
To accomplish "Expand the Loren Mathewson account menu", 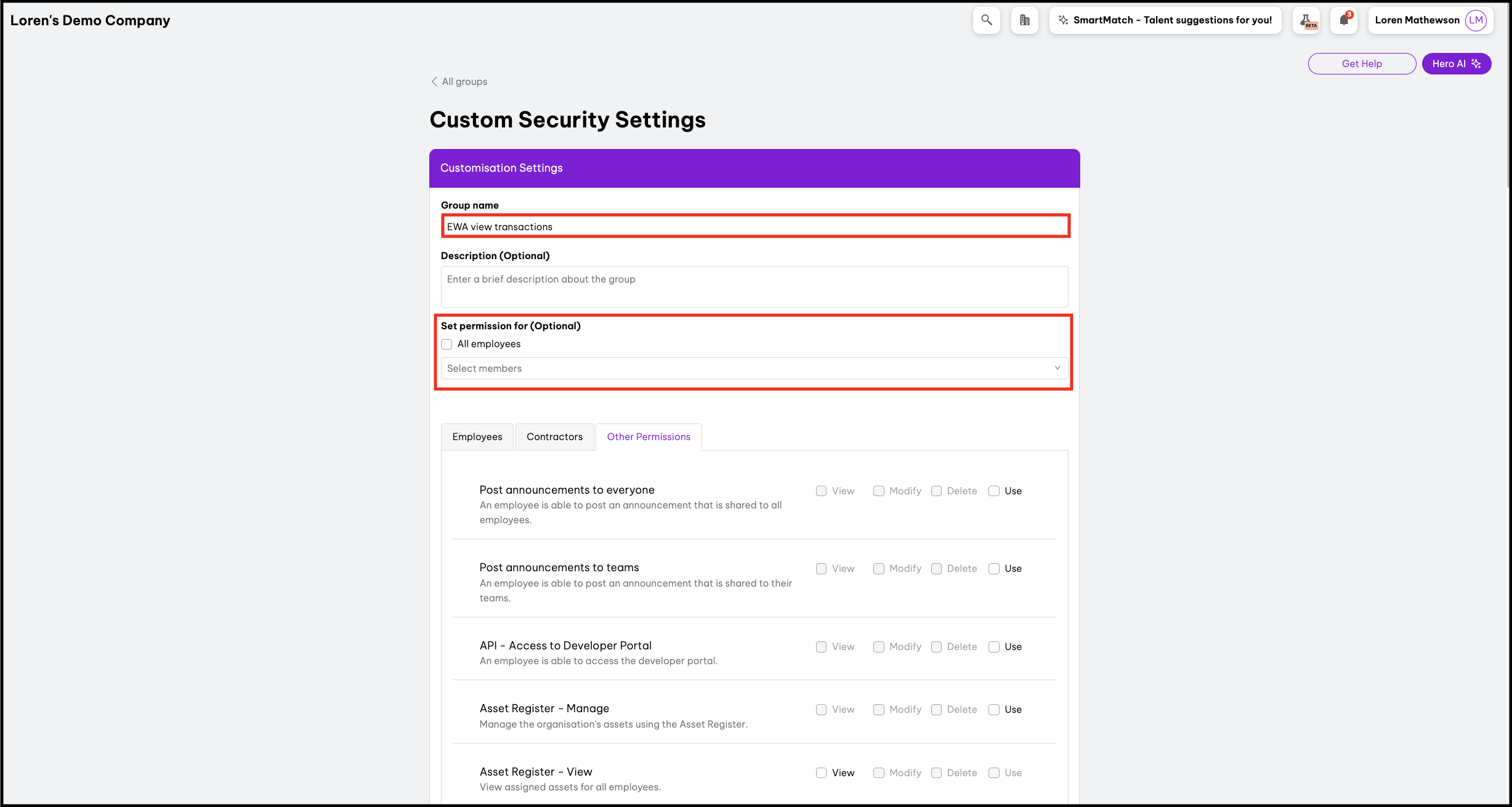I will (x=1417, y=20).
